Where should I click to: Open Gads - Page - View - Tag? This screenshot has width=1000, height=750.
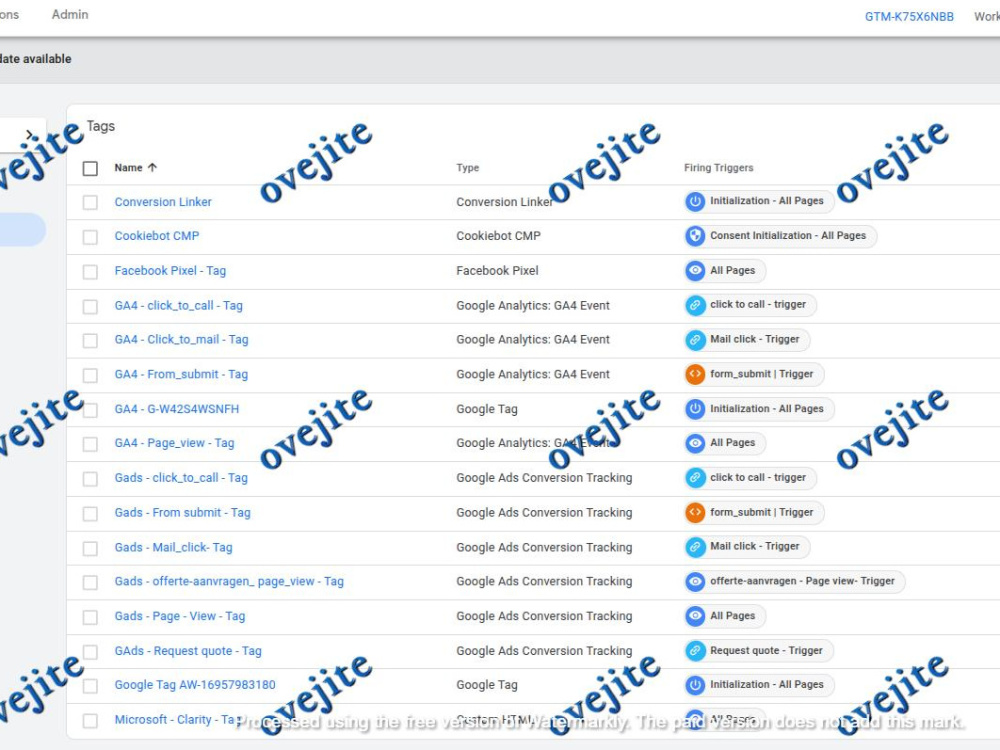(x=180, y=616)
